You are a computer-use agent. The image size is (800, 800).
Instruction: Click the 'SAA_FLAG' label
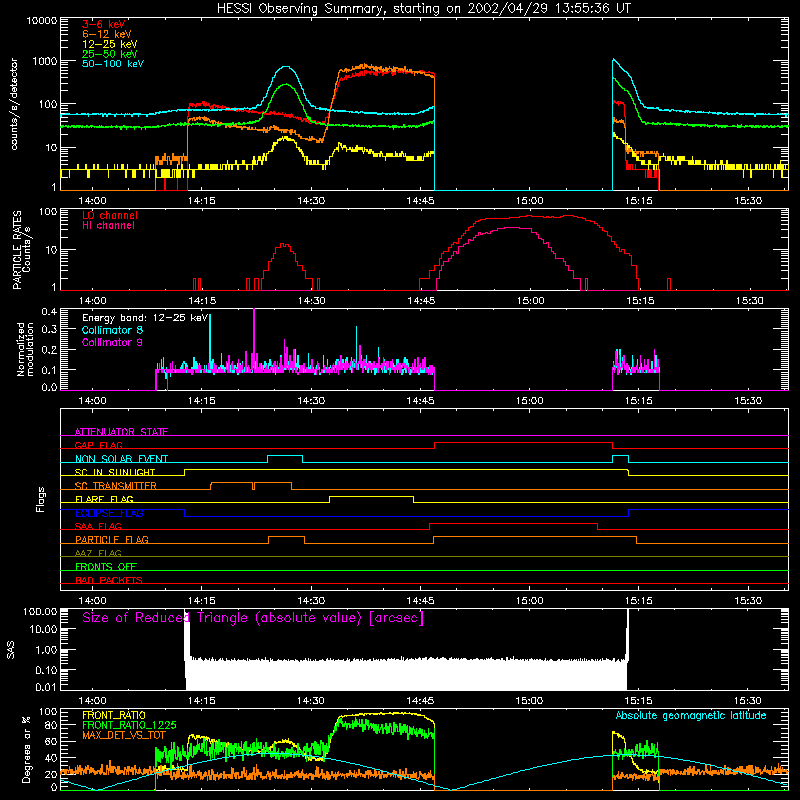pyautogui.click(x=98, y=526)
